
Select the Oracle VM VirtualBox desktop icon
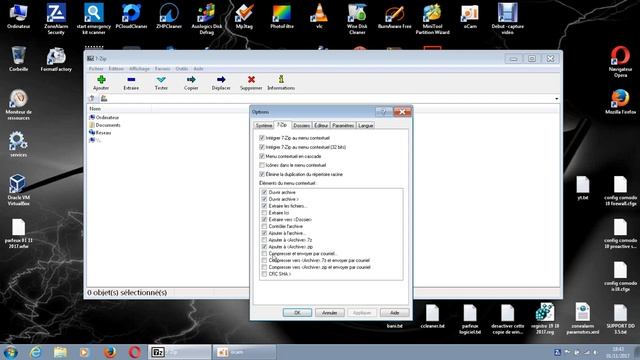tap(18, 190)
